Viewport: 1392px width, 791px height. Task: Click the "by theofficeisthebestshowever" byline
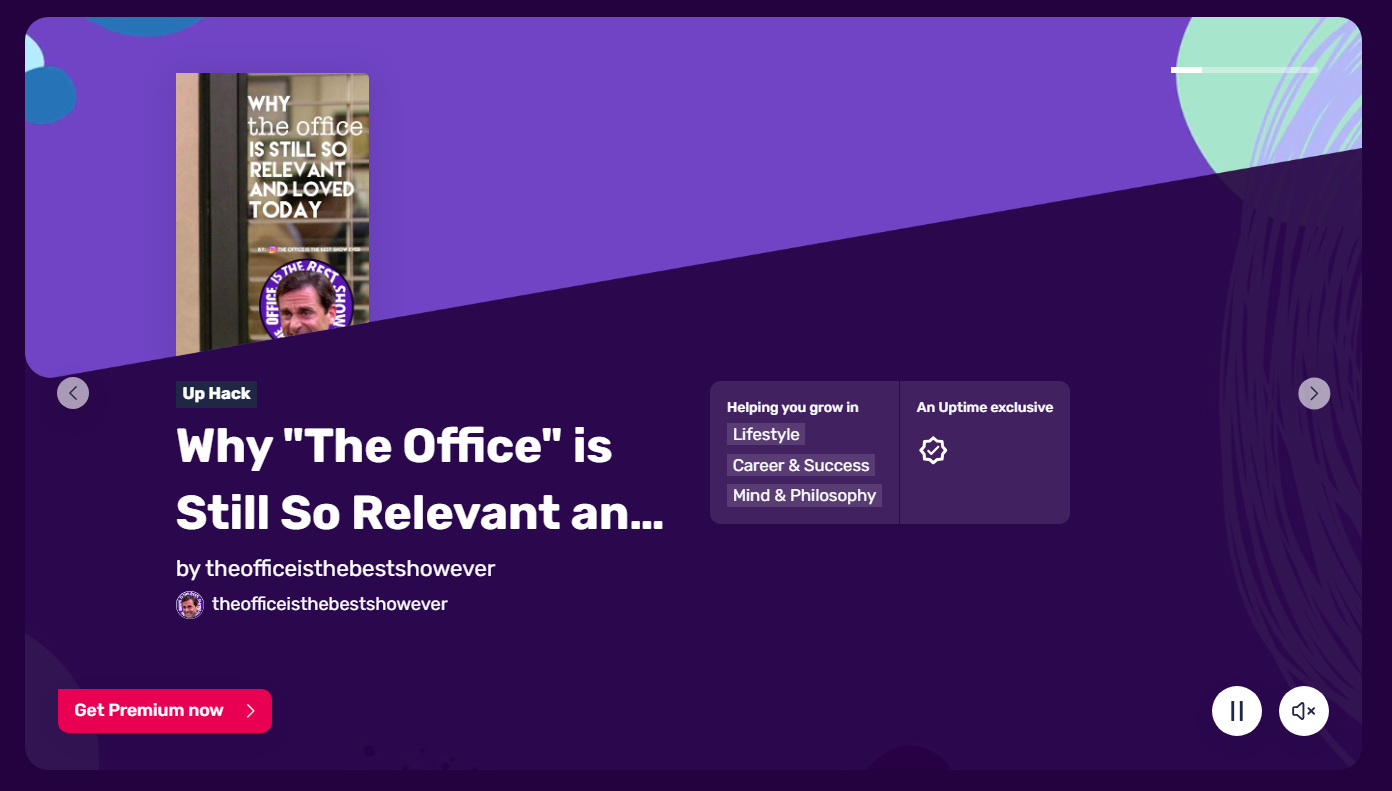point(335,568)
